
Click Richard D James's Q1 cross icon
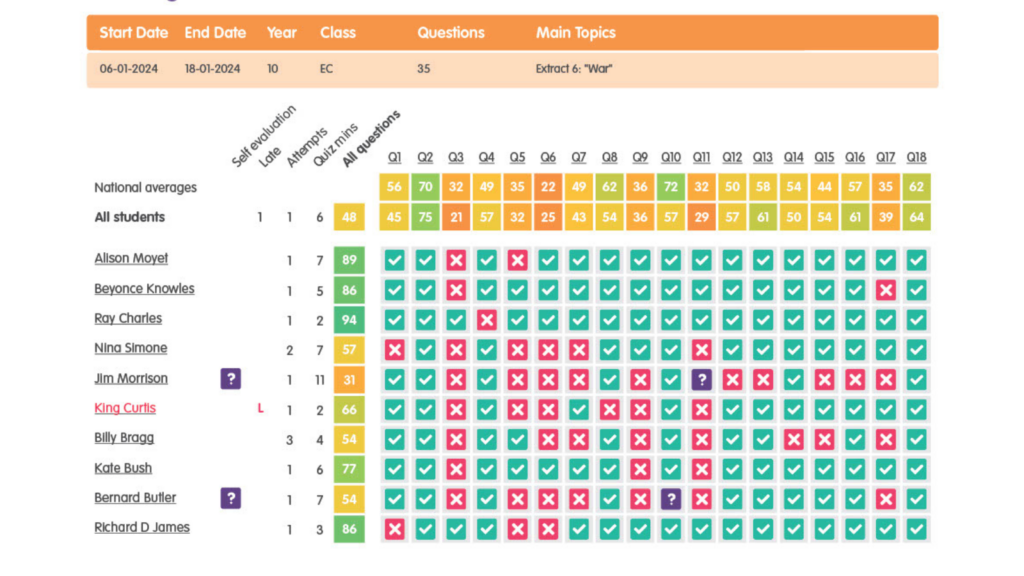tap(394, 528)
